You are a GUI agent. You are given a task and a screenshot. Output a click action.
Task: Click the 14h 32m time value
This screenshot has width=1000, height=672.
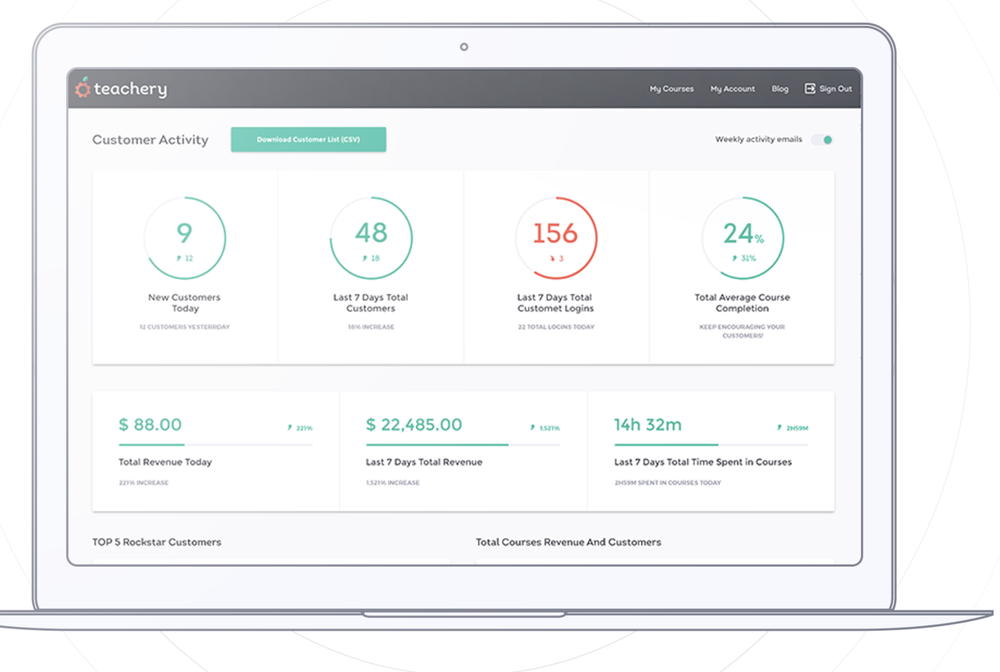pyautogui.click(x=648, y=425)
